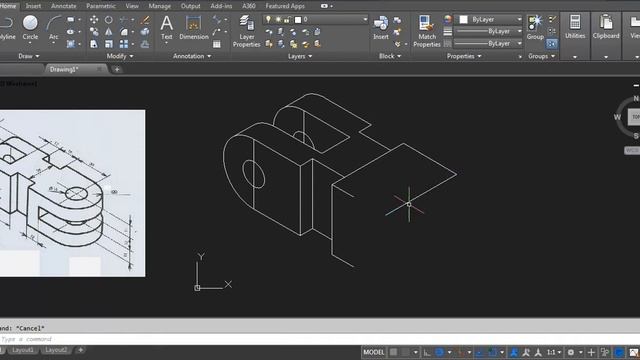This screenshot has width=640, height=360.
Task: Select the Circle draw tool
Action: 30,27
